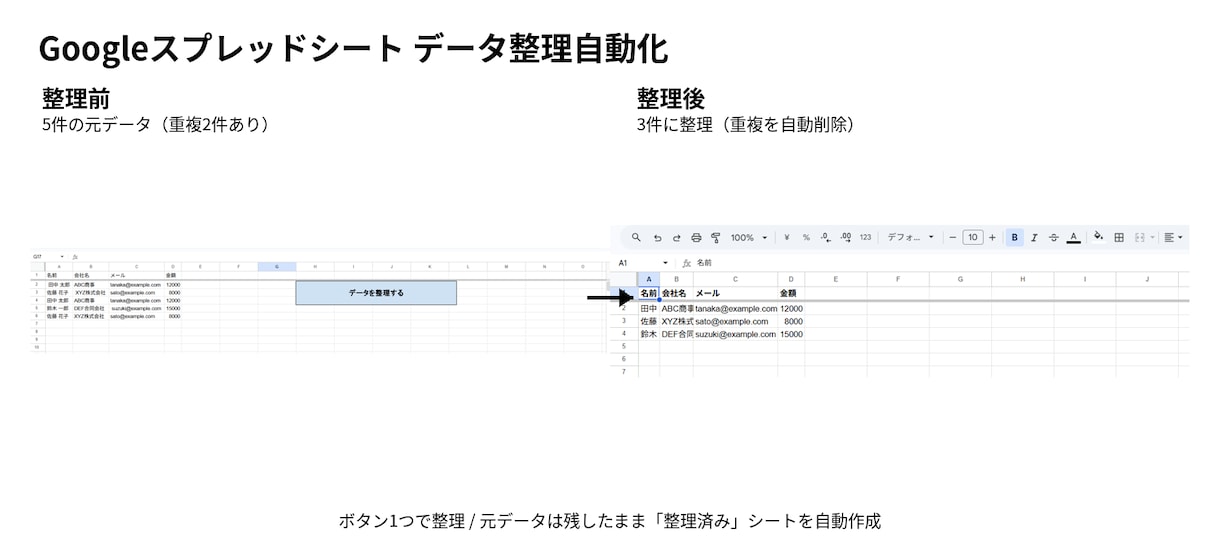
Task: Toggle bold formatting
Action: click(x=1015, y=238)
